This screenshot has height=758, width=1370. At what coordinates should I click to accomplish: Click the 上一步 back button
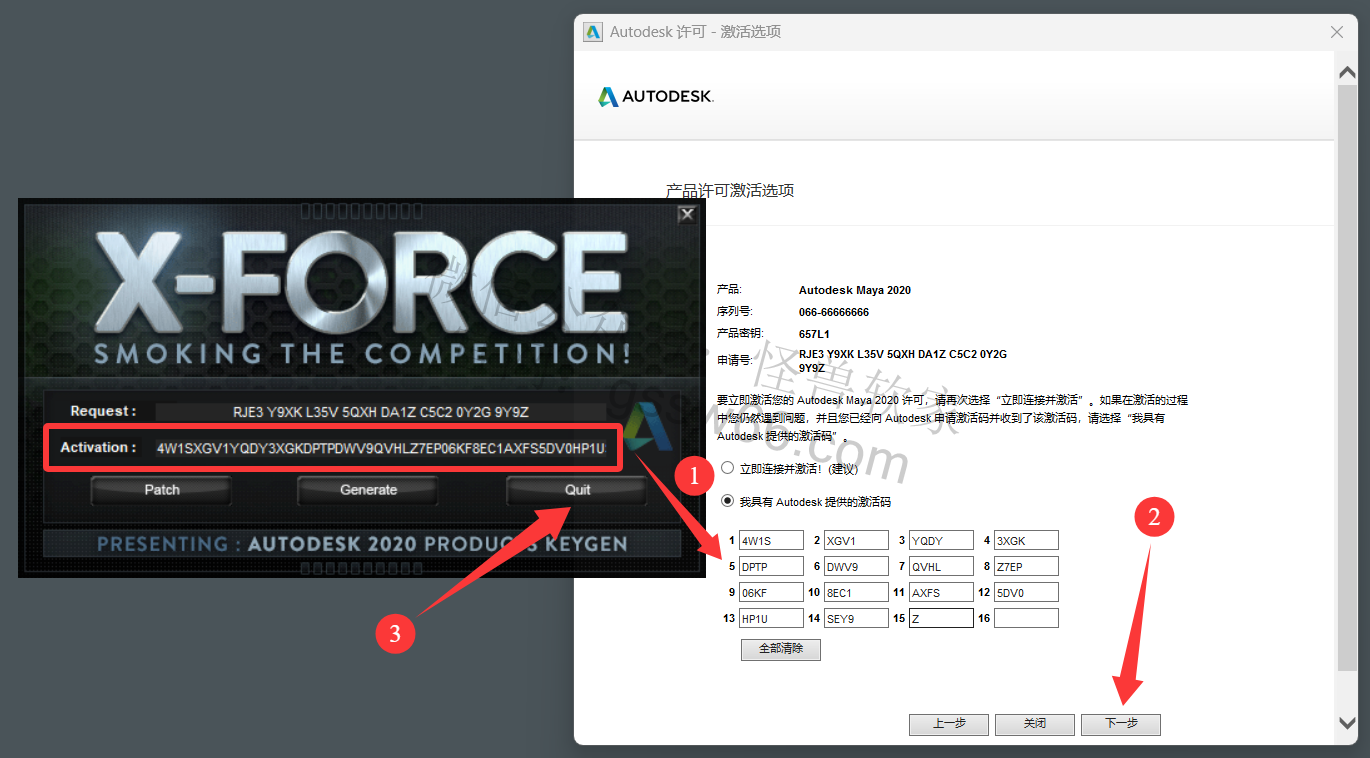click(949, 724)
